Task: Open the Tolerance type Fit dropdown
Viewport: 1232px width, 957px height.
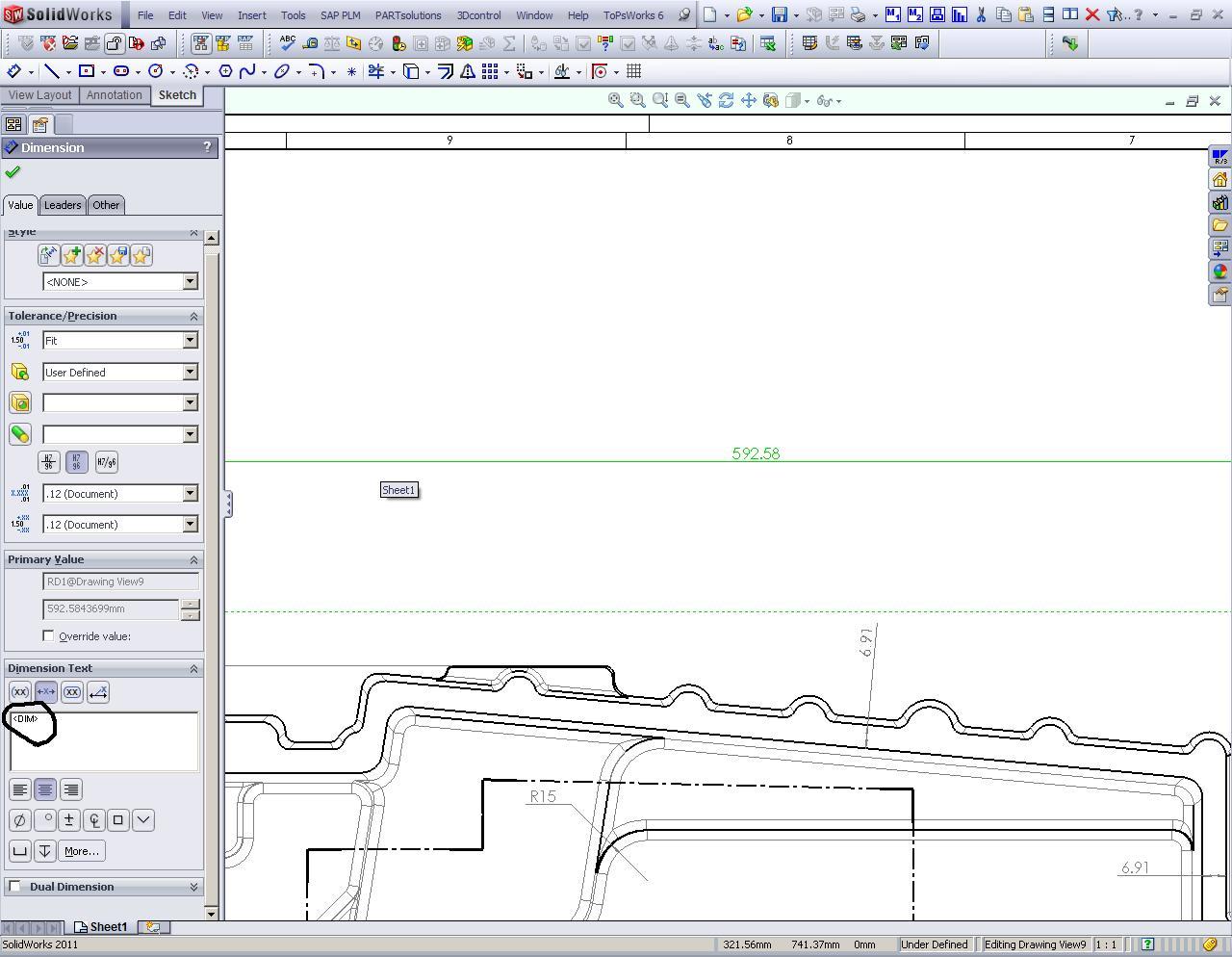Action: coord(120,341)
